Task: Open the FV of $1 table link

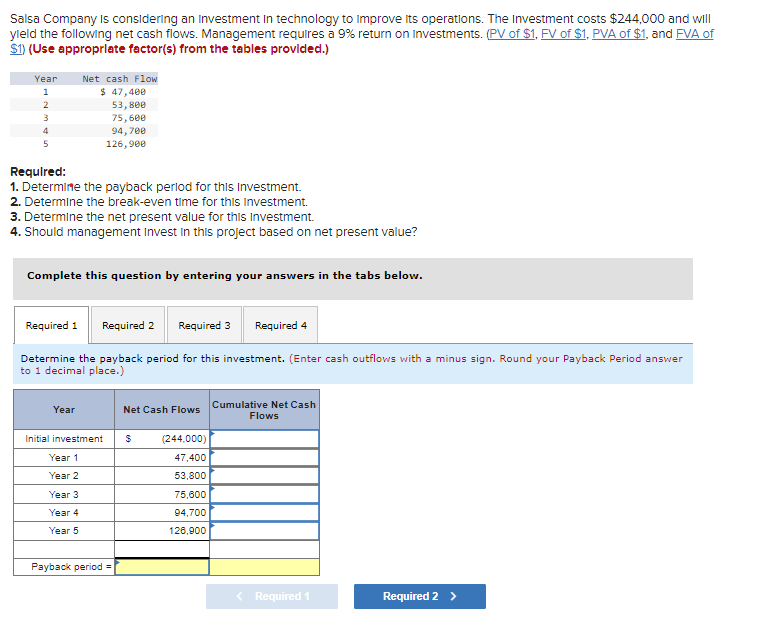Action: coord(563,34)
